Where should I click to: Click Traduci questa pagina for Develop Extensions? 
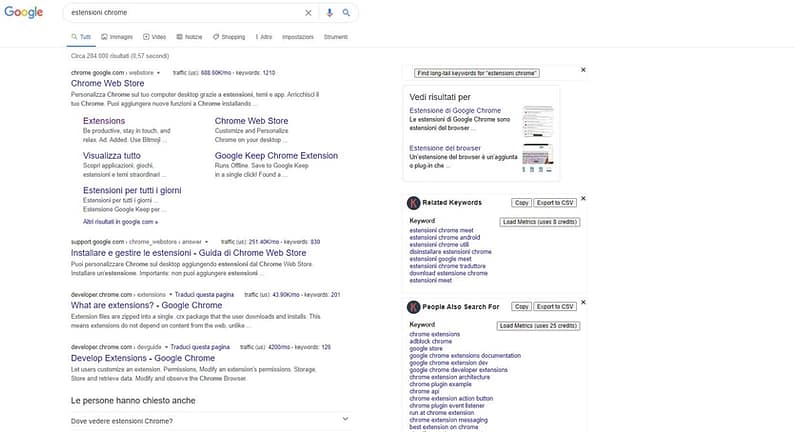(x=200, y=347)
